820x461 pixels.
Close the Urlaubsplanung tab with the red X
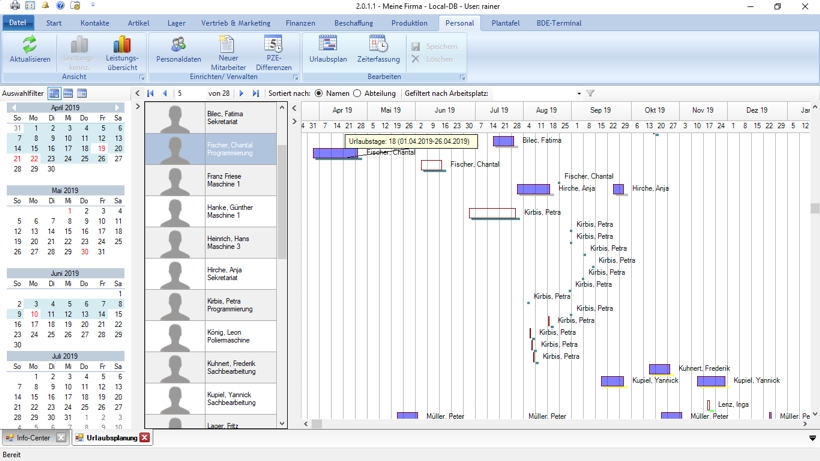point(145,437)
